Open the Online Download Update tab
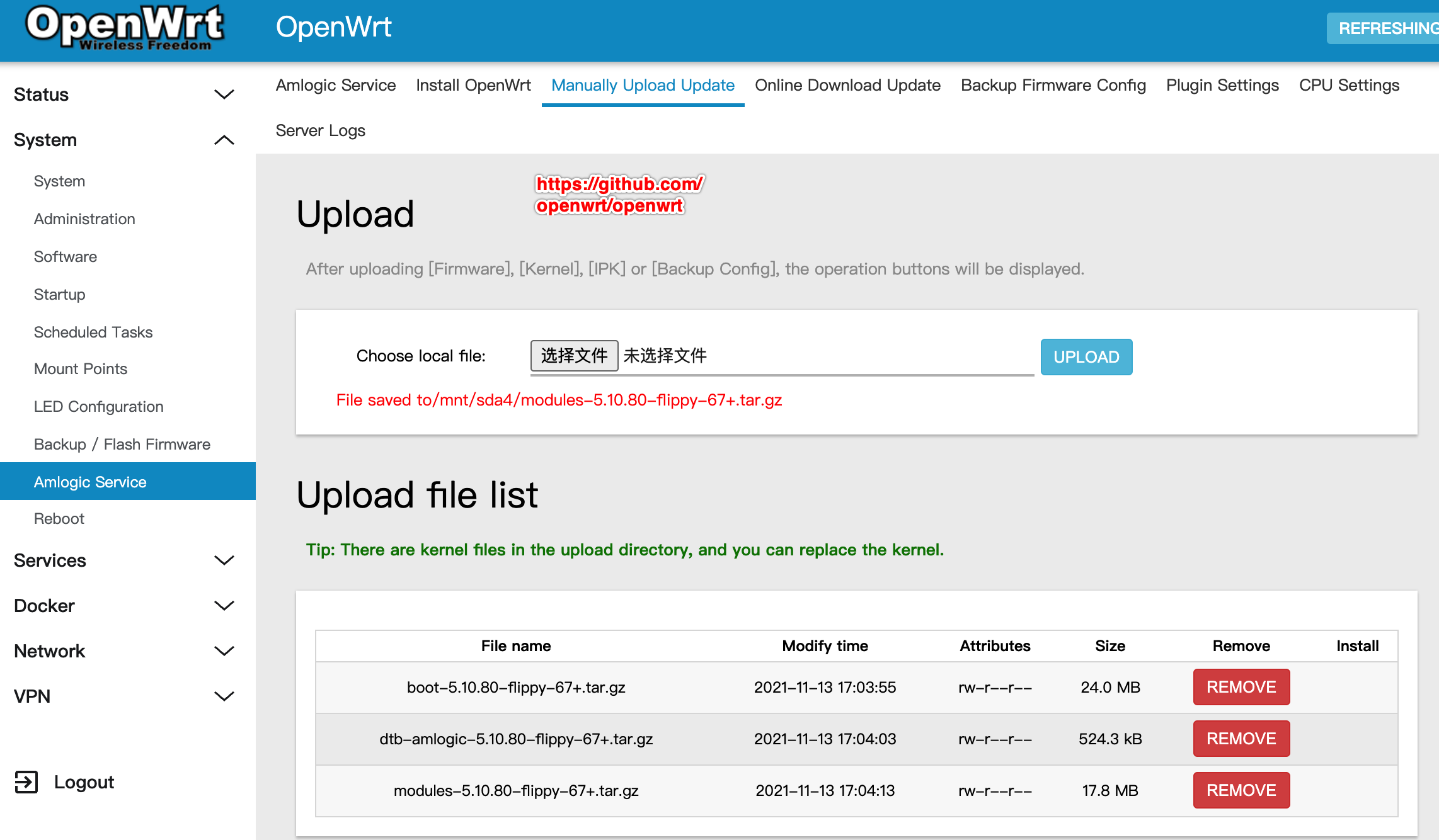Viewport: 1439px width, 840px height. pyautogui.click(x=847, y=85)
